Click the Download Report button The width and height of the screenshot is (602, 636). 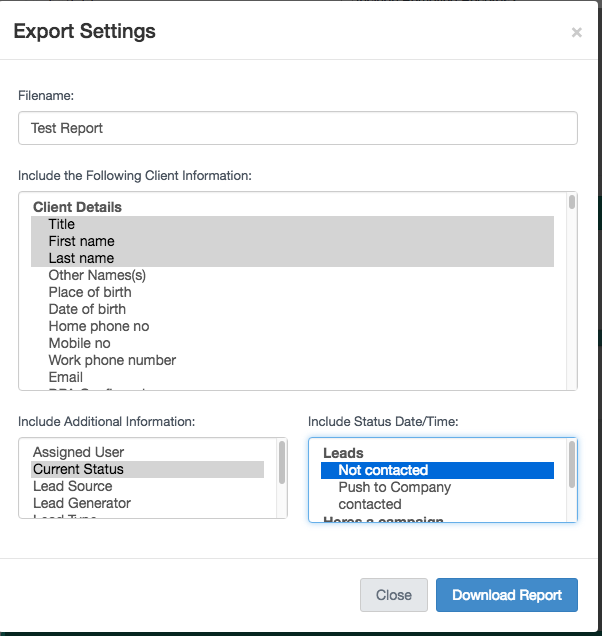click(506, 595)
